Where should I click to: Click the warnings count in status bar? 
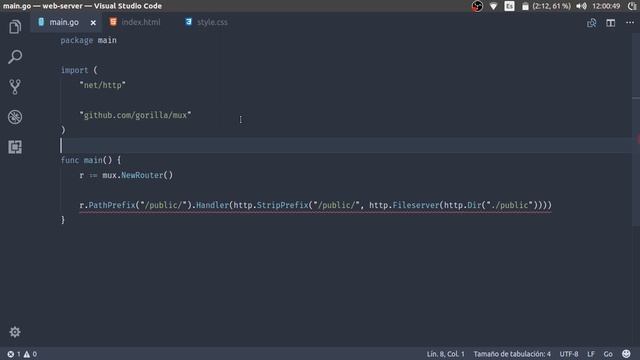30,354
